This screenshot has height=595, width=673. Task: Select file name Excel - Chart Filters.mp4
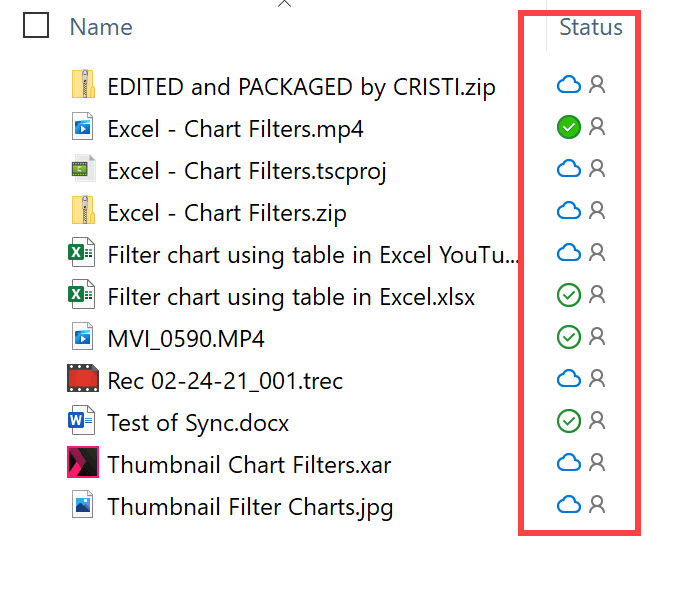point(235,129)
